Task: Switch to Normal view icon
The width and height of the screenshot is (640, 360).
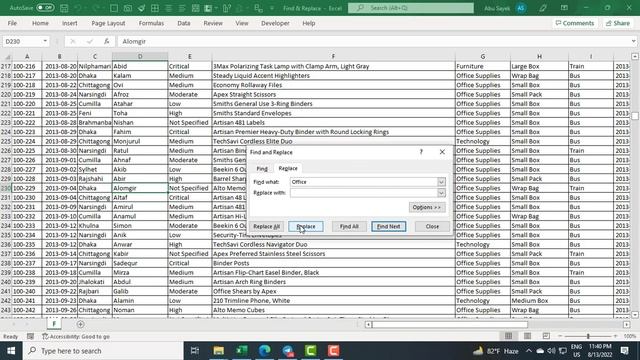Action: pyautogui.click(x=508, y=336)
